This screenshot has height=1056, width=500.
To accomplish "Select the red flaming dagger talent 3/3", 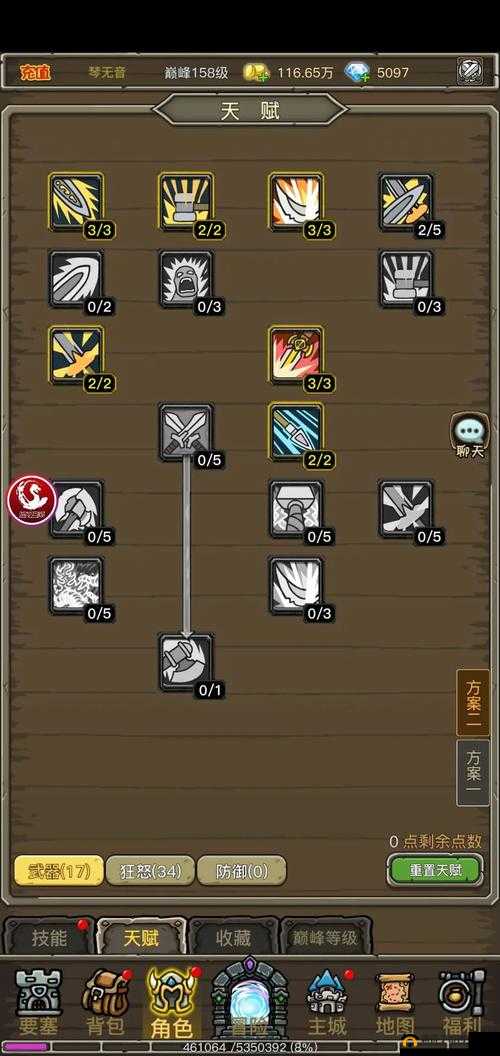I will click(296, 355).
